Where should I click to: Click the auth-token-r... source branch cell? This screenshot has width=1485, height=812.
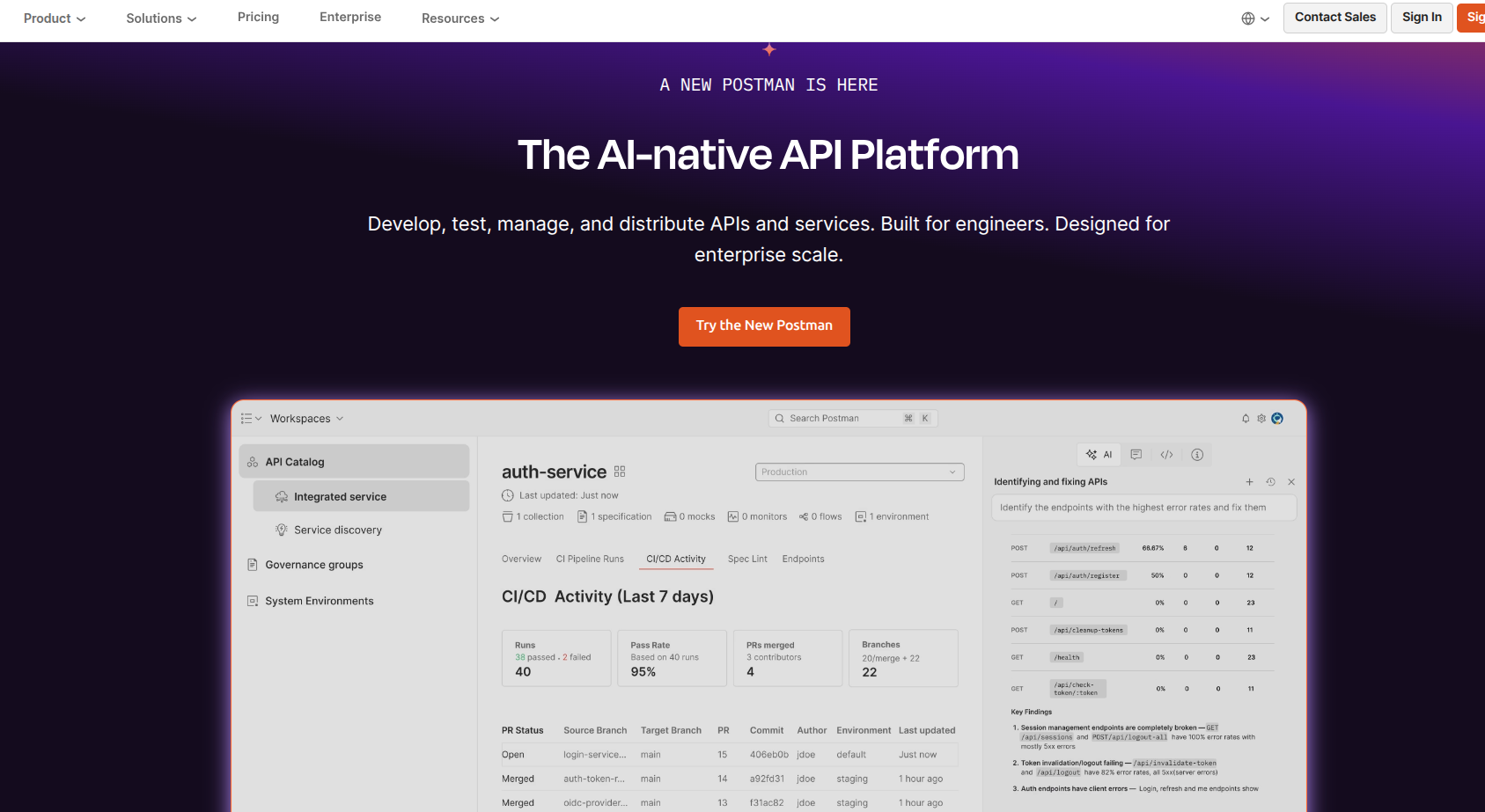click(594, 779)
